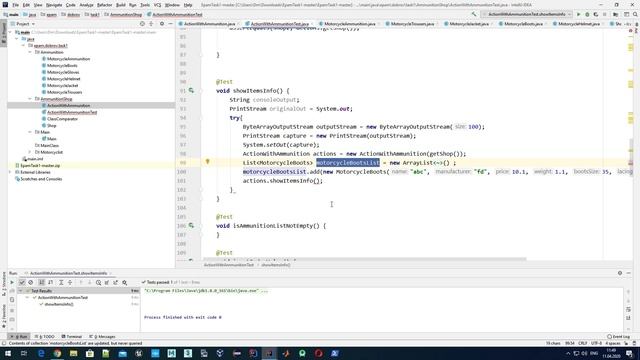Click the run gutter icon beside isAmmunitionListNotEmpty
Screen dimensions: 640x360
tap(191, 225)
